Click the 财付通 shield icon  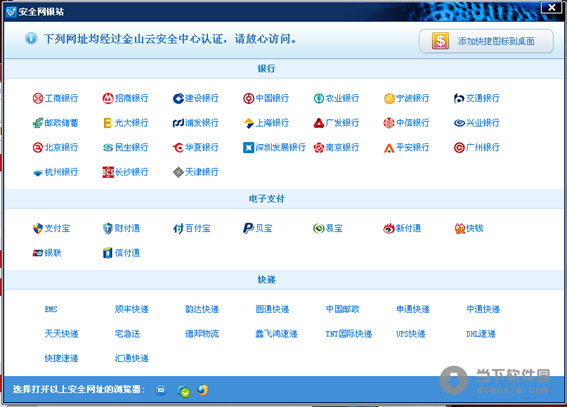click(108, 228)
